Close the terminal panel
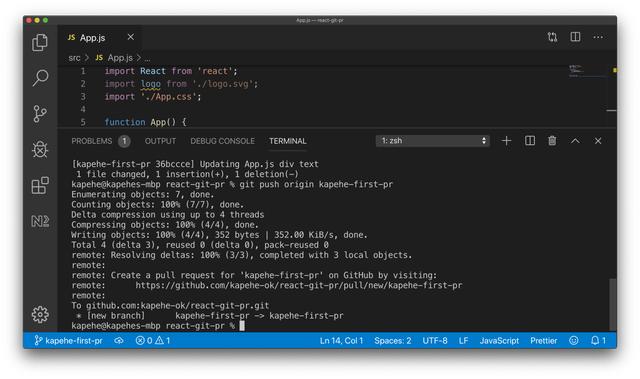 coord(598,141)
